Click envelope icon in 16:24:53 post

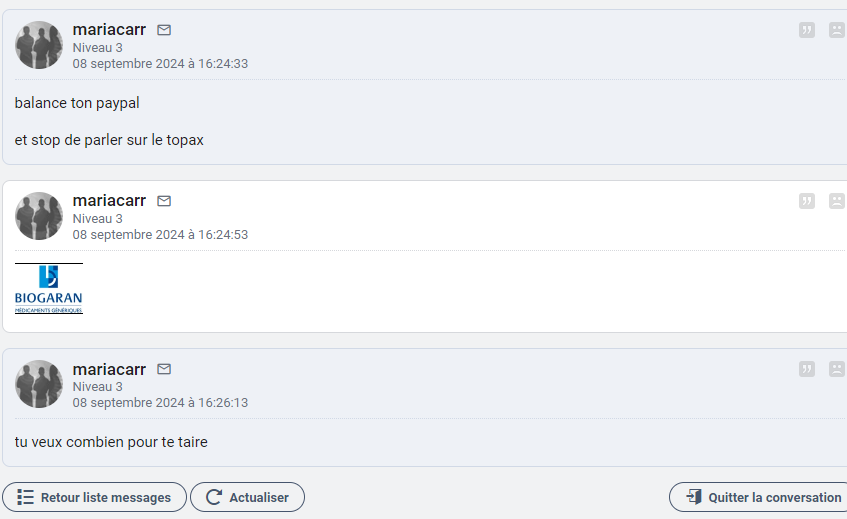(x=164, y=201)
